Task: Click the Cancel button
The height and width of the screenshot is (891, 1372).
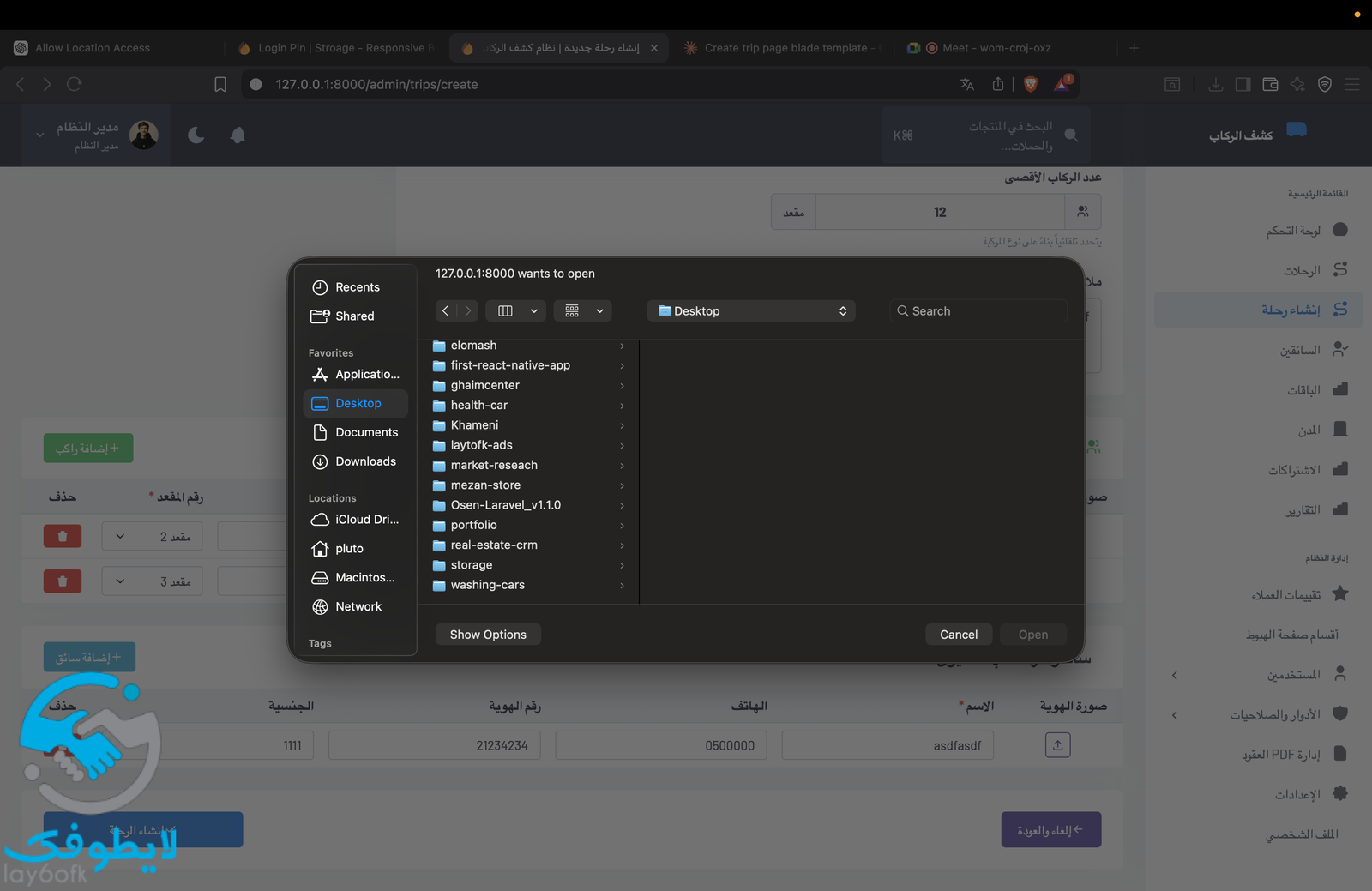Action: [x=958, y=635]
